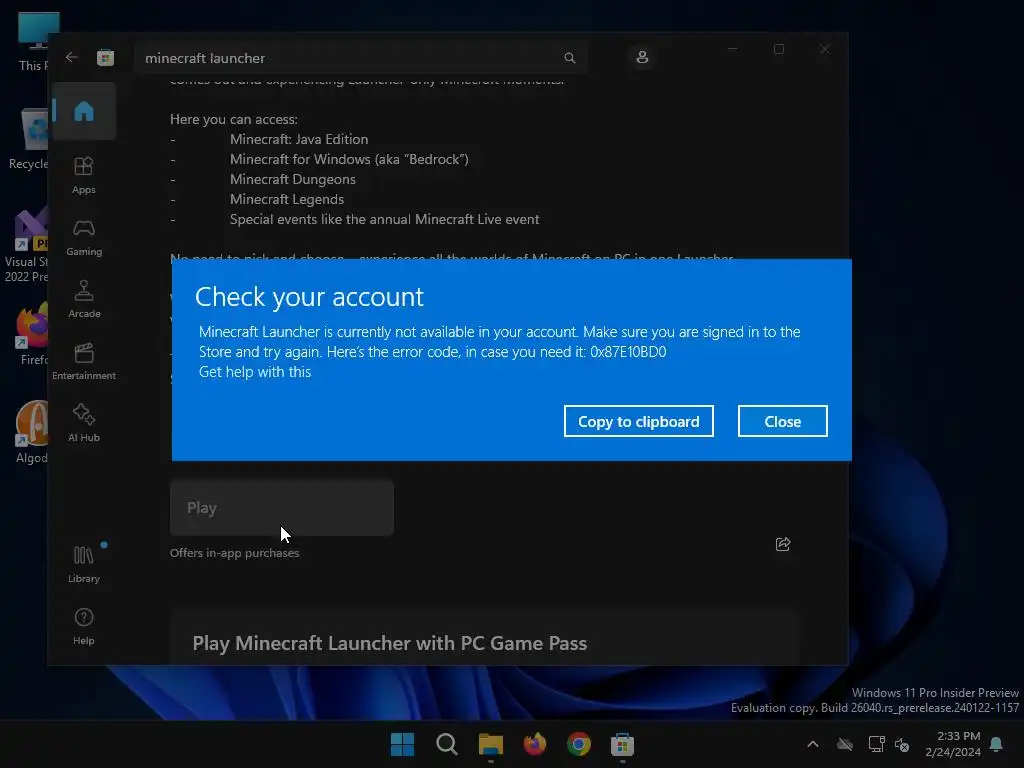Click the Check your account dialog title
This screenshot has height=768, width=1024.
click(309, 297)
